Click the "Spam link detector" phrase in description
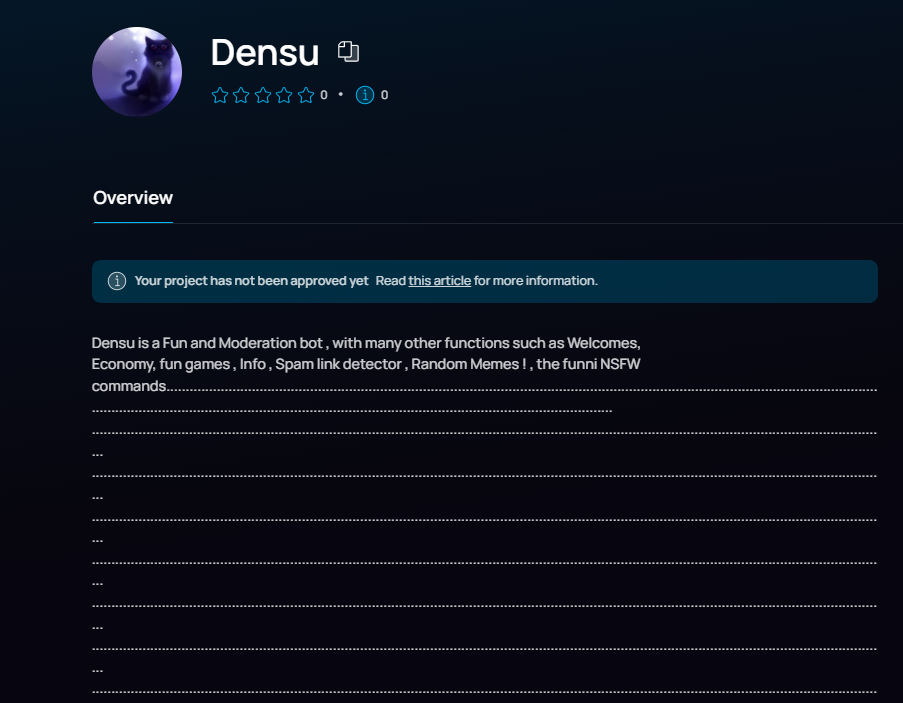The height and width of the screenshot is (703, 903). 338,364
